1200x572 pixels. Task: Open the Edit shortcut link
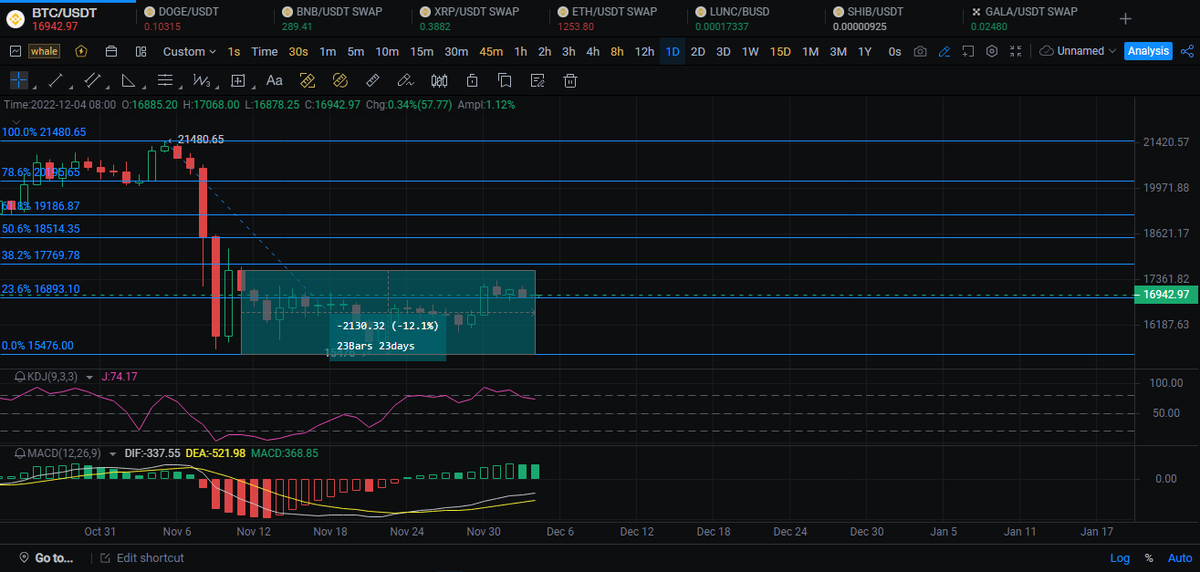click(x=141, y=558)
